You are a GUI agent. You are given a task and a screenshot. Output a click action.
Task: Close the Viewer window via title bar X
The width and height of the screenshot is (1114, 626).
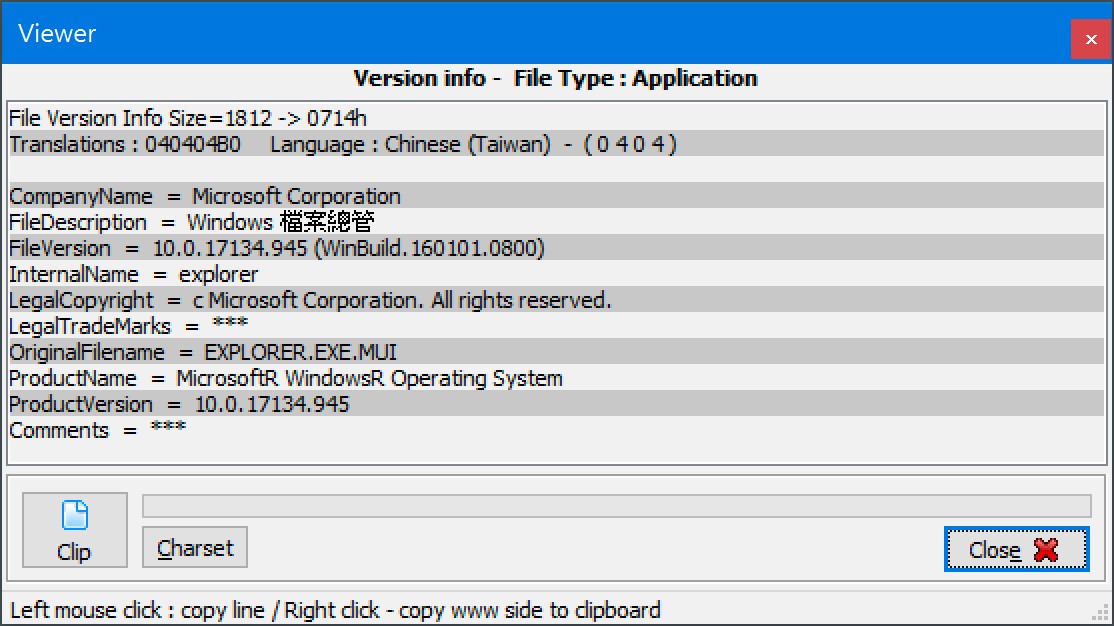1091,40
